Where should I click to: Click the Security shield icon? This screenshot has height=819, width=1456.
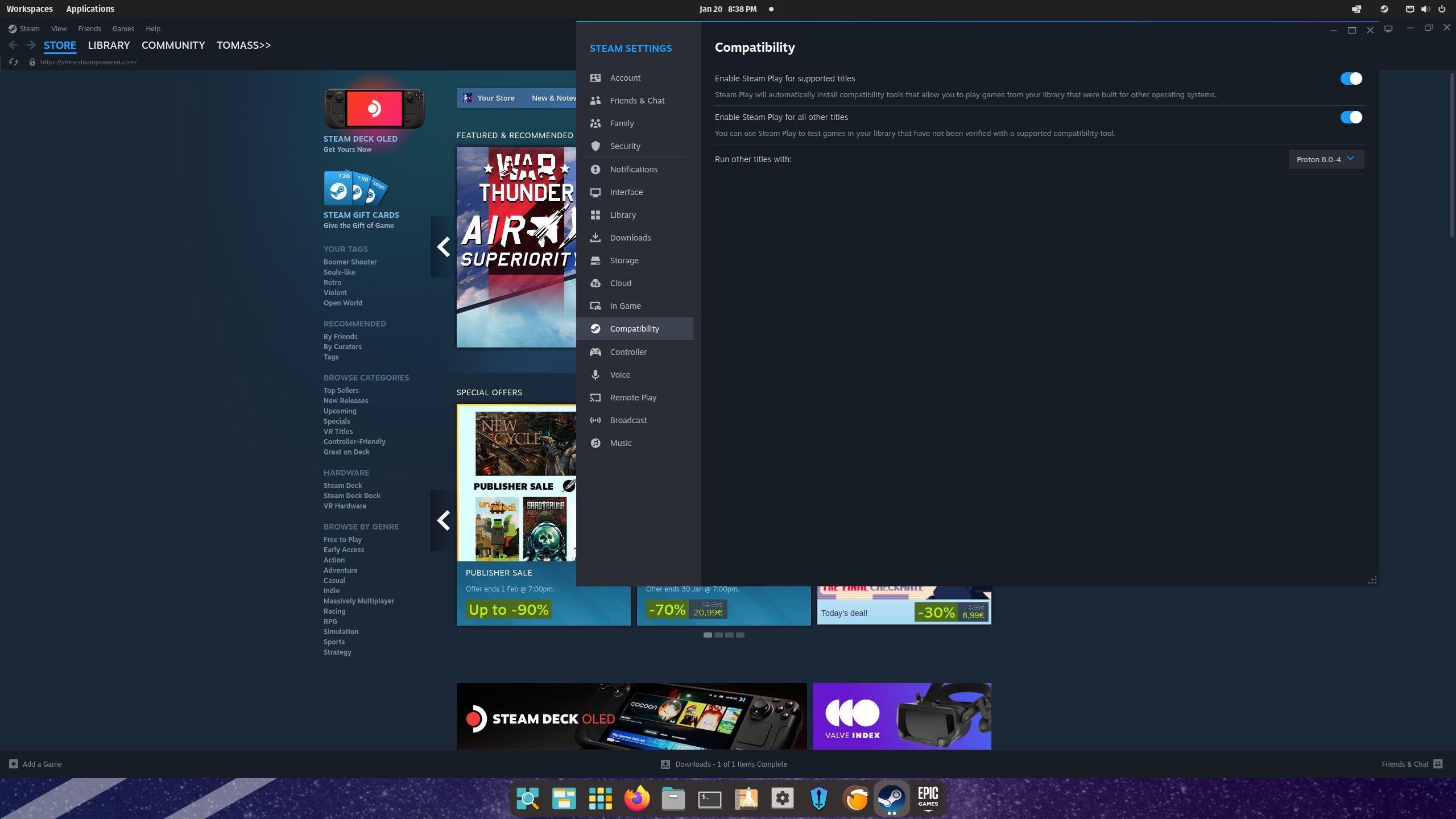(x=595, y=146)
